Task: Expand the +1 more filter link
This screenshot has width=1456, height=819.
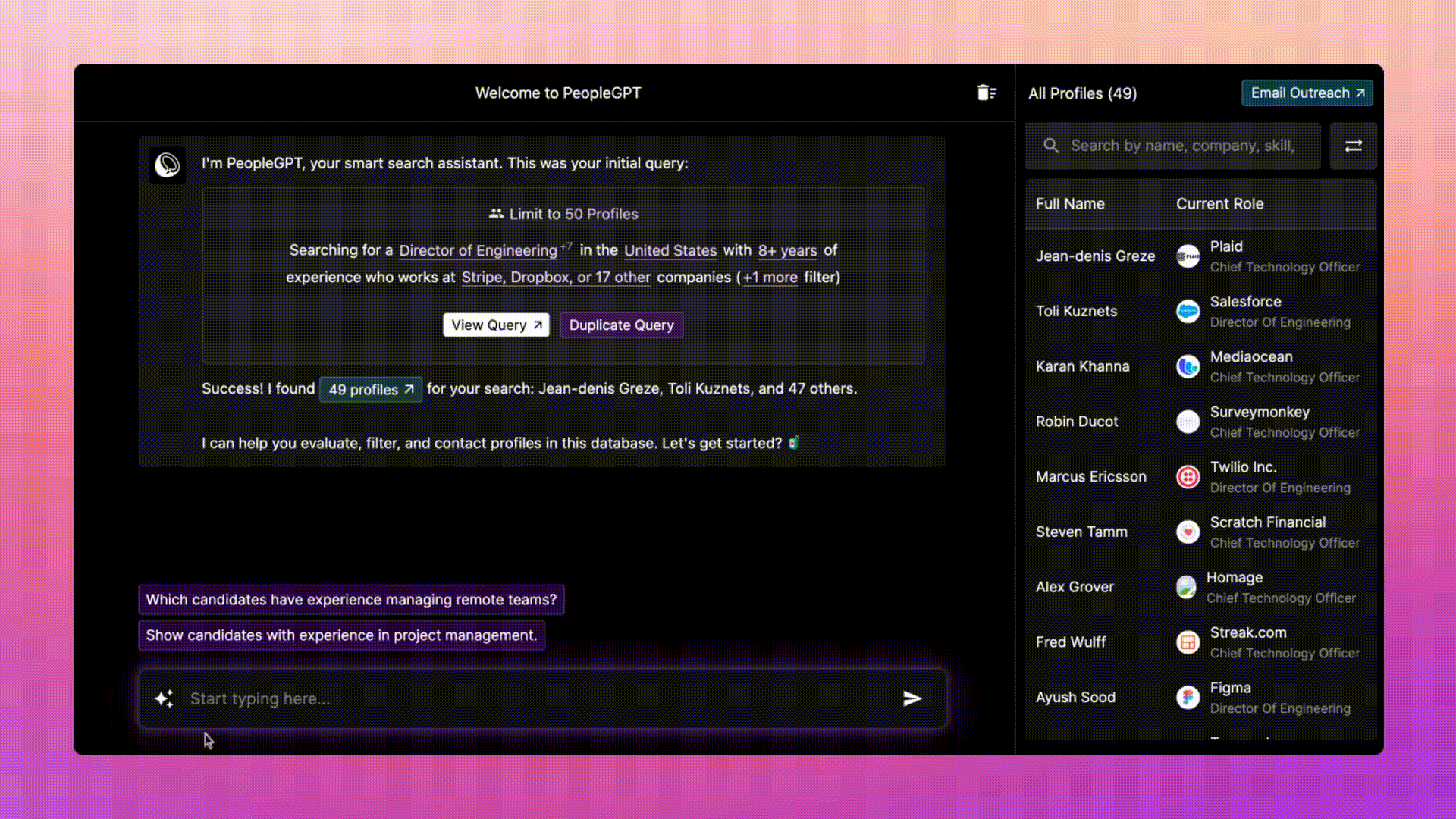Action: pos(770,278)
